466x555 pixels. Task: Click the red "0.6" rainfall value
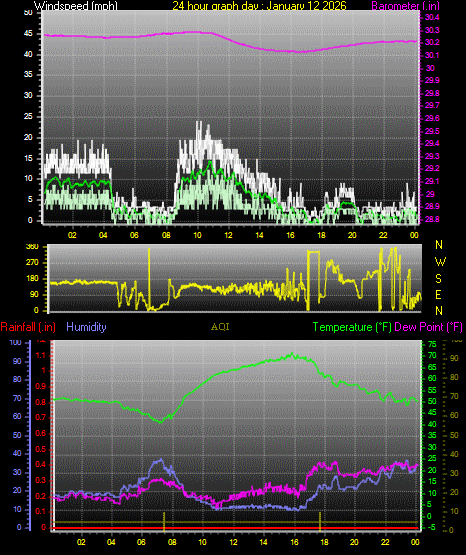41,434
